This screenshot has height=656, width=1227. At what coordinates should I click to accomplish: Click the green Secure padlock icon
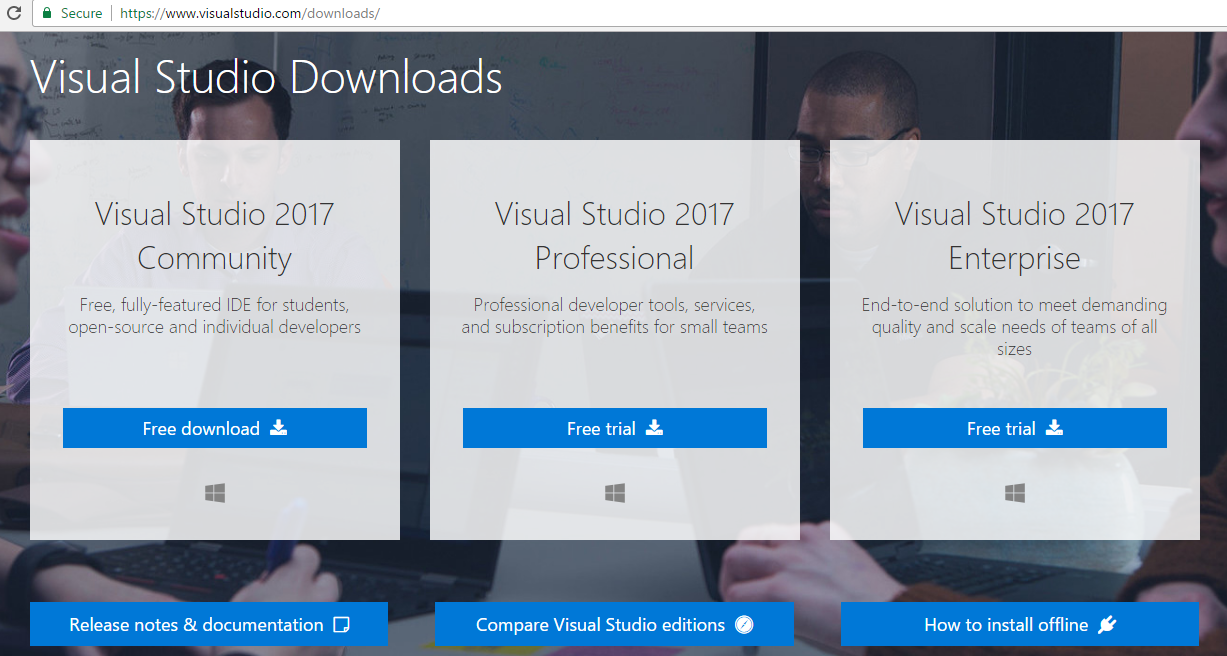click(x=46, y=13)
